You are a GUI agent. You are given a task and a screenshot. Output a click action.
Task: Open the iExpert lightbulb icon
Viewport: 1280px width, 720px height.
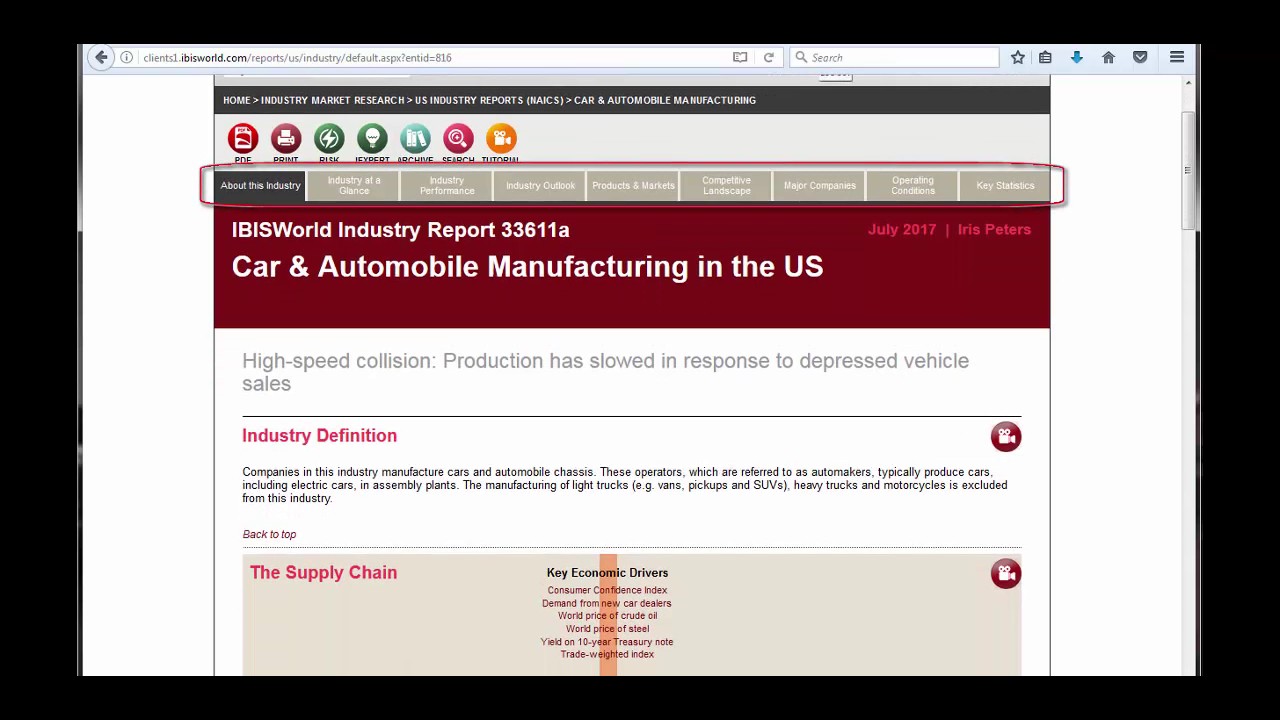click(x=372, y=138)
